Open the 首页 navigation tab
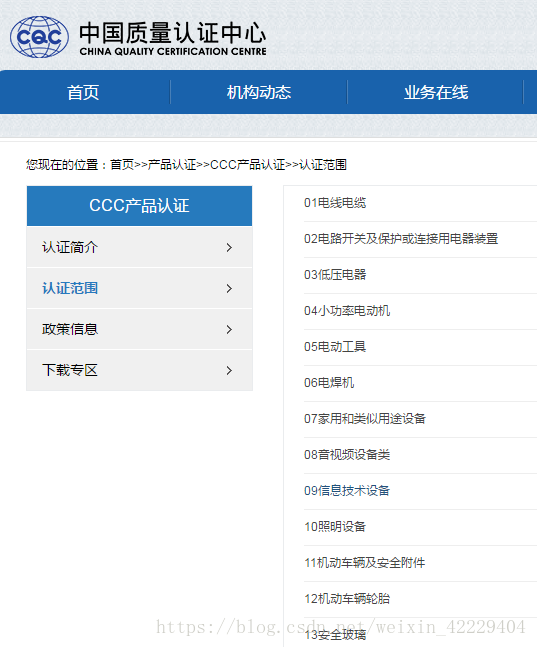This screenshot has width=537, height=647. pos(83,92)
